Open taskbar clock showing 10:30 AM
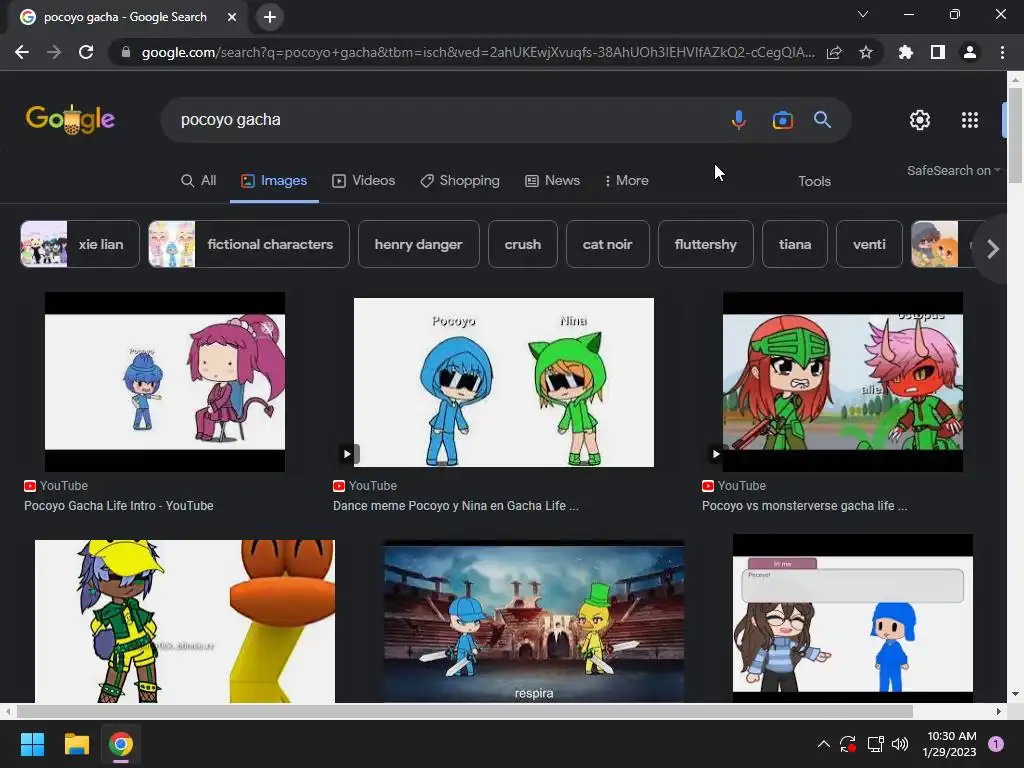 951,744
